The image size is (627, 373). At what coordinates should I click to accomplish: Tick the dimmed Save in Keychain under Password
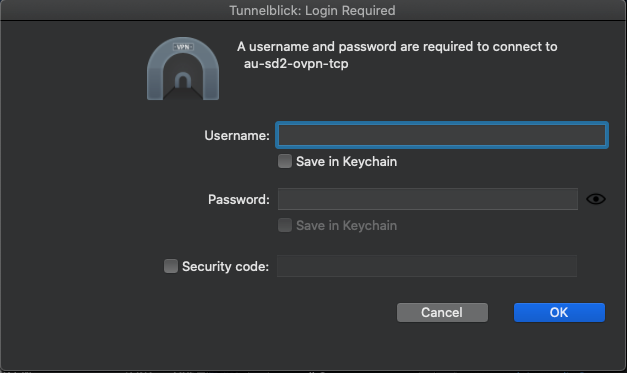point(285,225)
